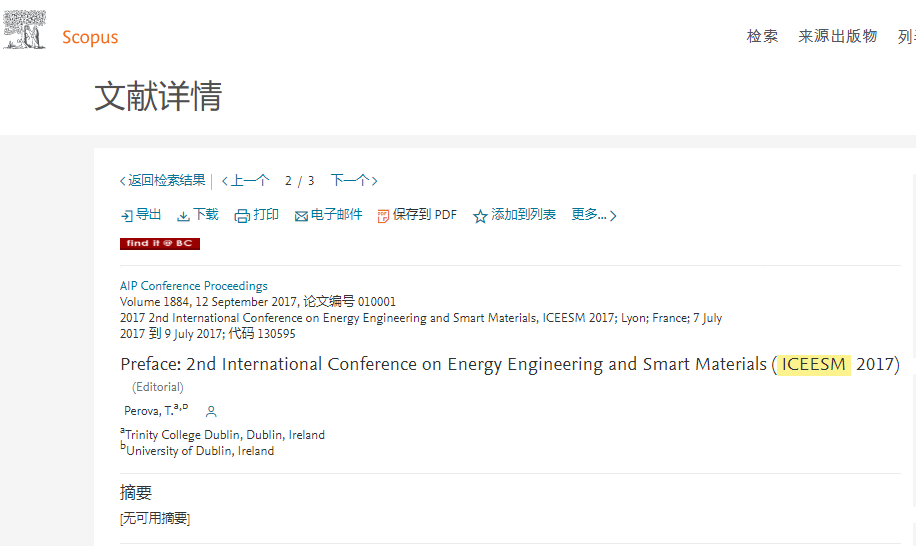Click the Elsevier tree logo

24,30
